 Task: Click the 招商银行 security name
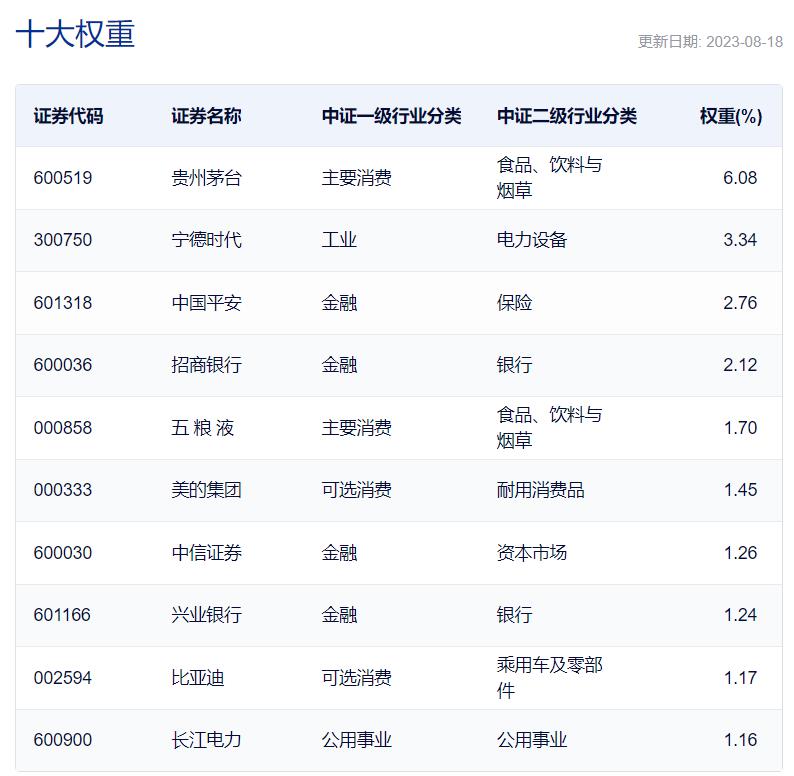point(206,365)
